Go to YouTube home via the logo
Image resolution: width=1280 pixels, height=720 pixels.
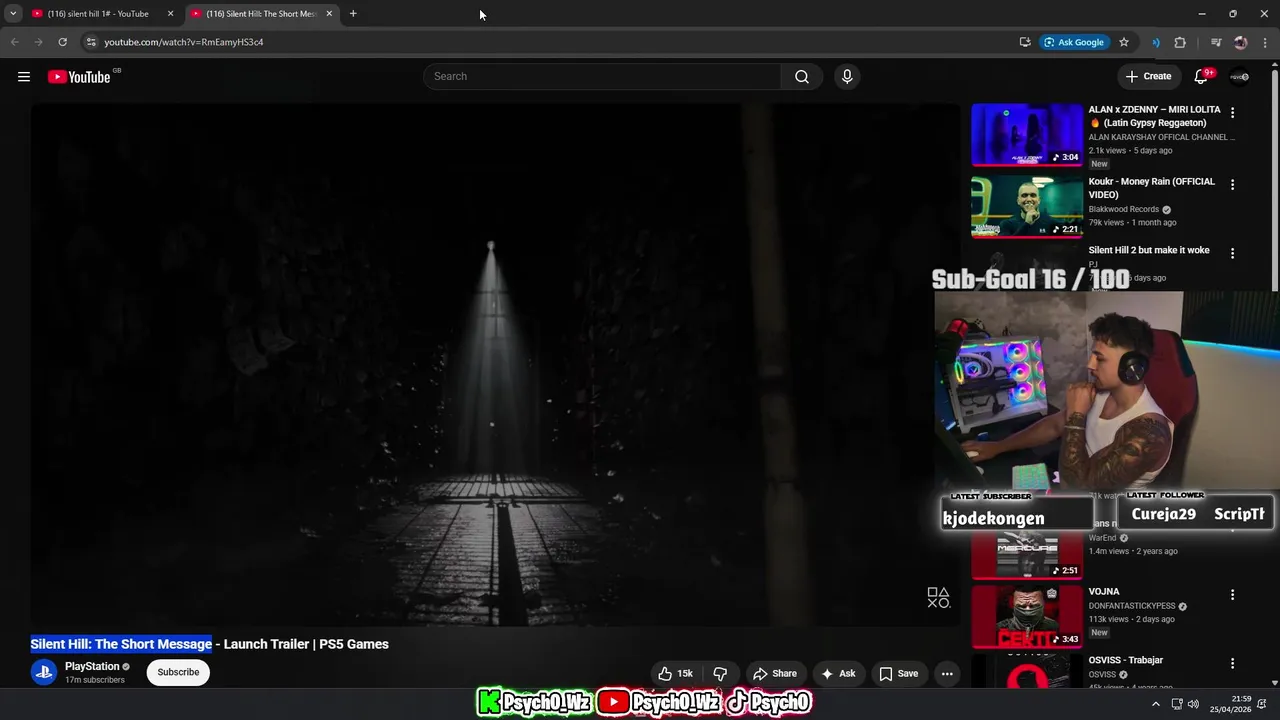pyautogui.click(x=79, y=77)
